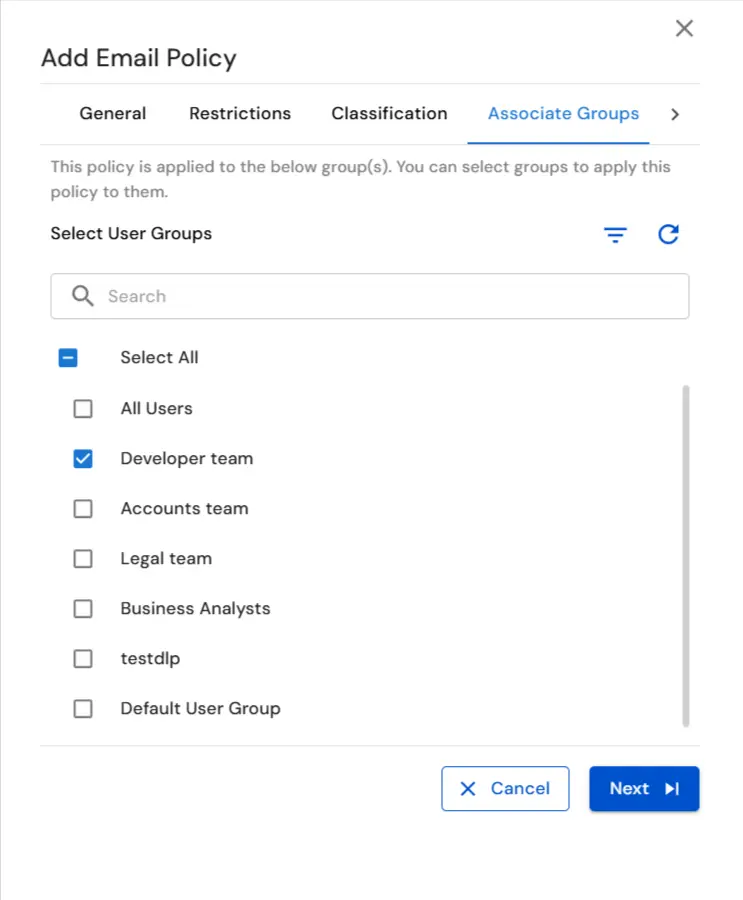Click inside the Search input field
Viewport: 743px width, 900px height.
coord(300,296)
